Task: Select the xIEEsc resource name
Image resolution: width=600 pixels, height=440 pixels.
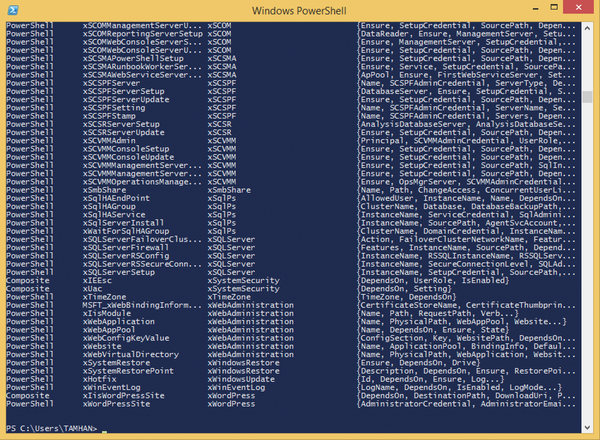Action: (x=97, y=280)
